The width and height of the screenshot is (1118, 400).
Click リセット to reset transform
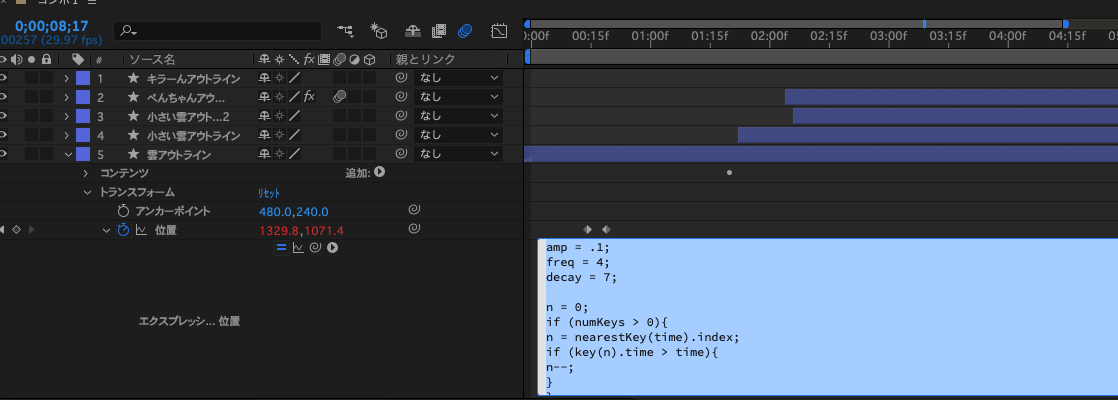coord(269,193)
